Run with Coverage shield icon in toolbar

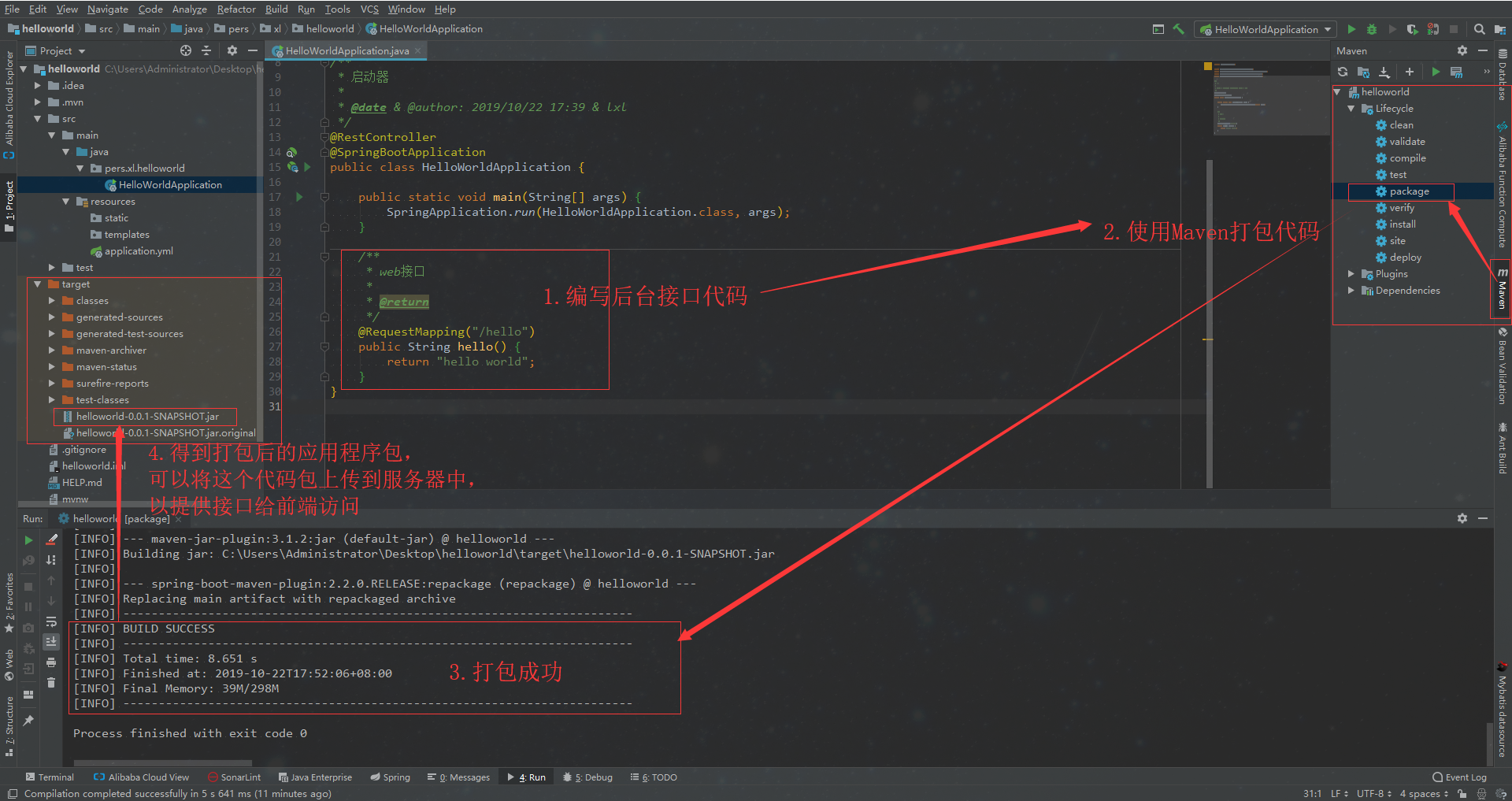(1413, 29)
